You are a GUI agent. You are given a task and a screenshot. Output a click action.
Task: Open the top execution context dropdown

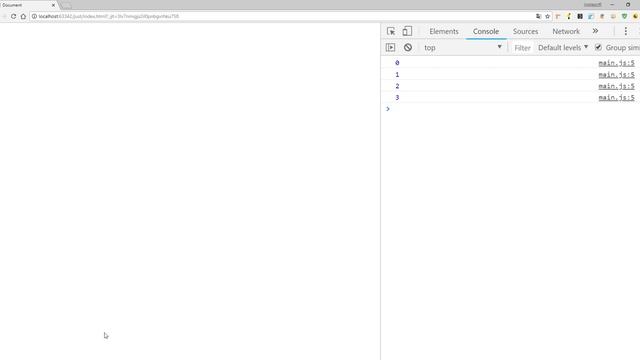point(463,47)
